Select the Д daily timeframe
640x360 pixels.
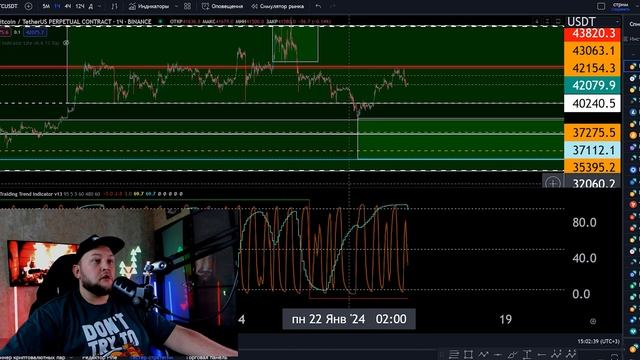[x=91, y=6]
